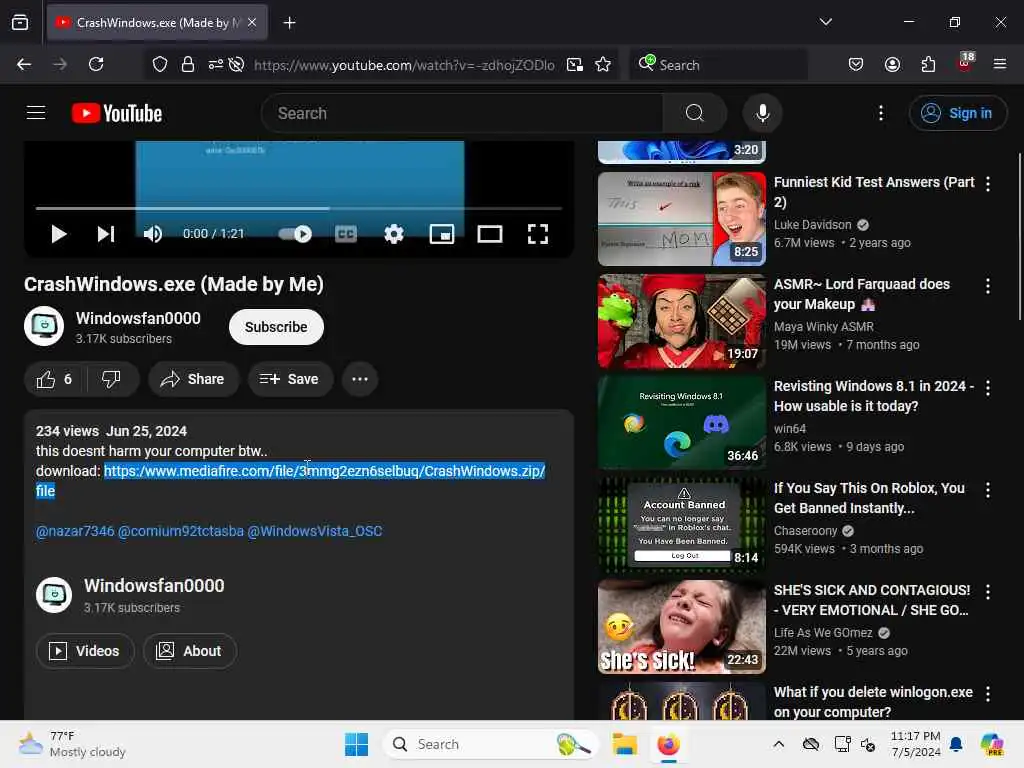Screen dimensions: 1024x768
Task: Share the video
Action: (x=193, y=379)
